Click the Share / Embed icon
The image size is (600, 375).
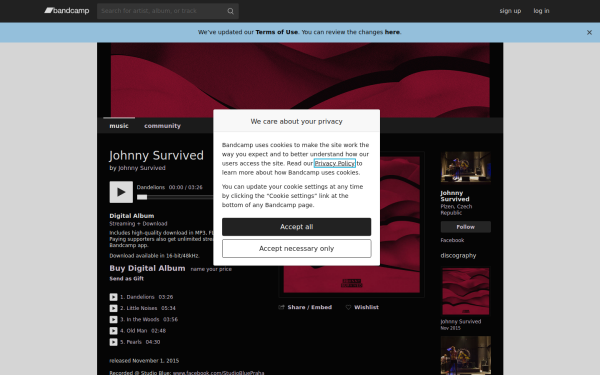(x=282, y=307)
